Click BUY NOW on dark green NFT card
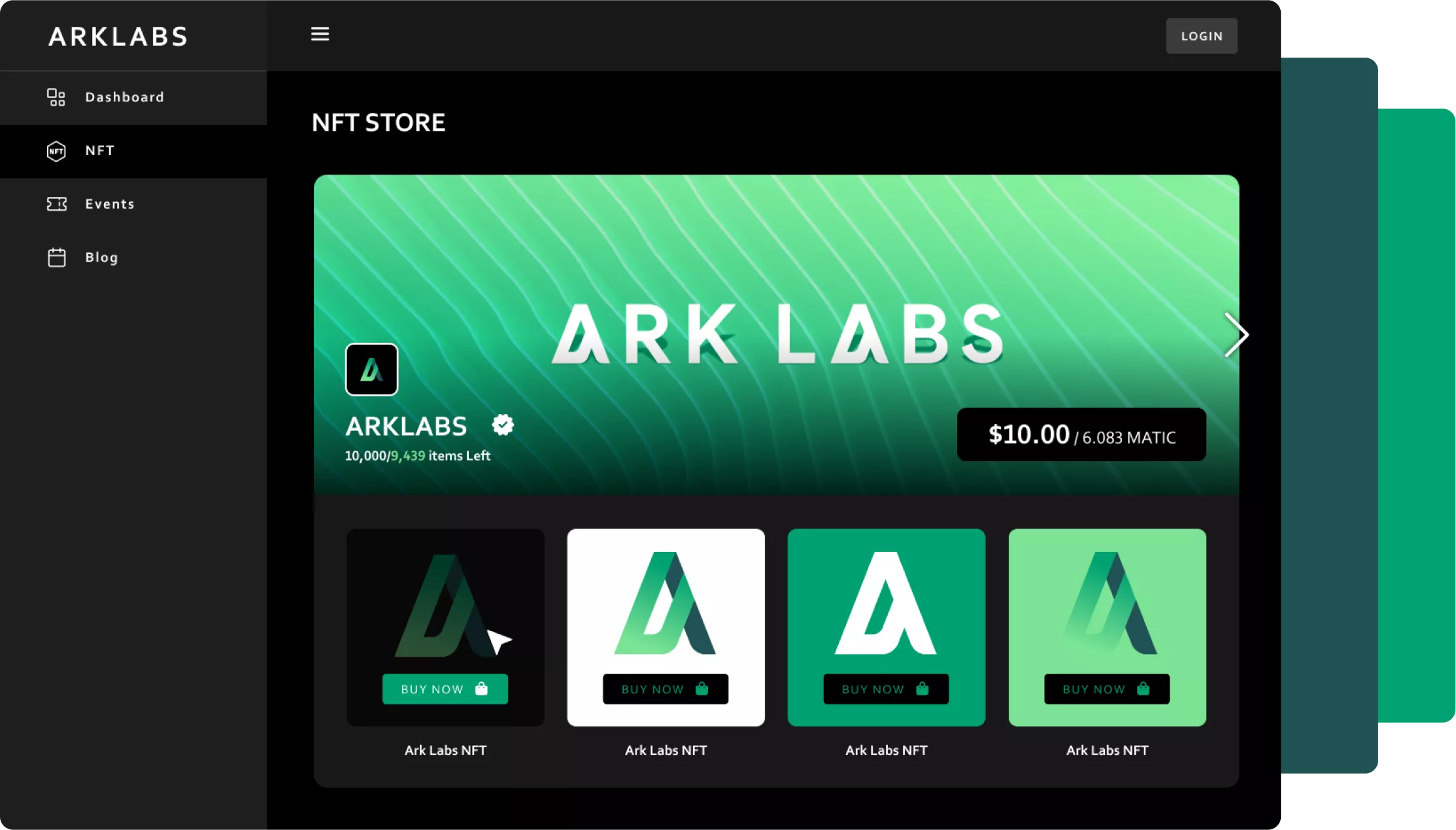 pyautogui.click(x=886, y=689)
